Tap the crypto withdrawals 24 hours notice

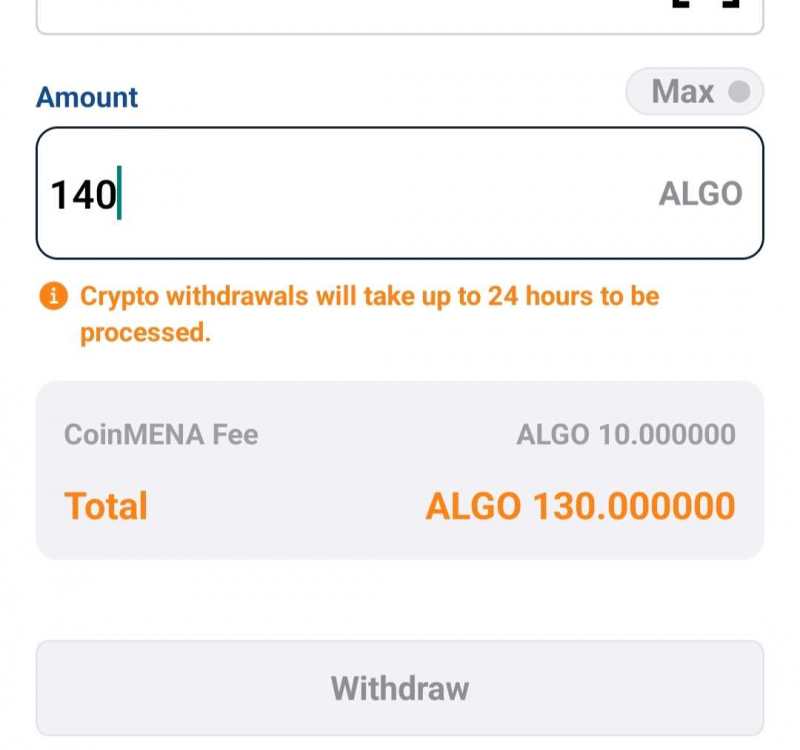pos(369,297)
